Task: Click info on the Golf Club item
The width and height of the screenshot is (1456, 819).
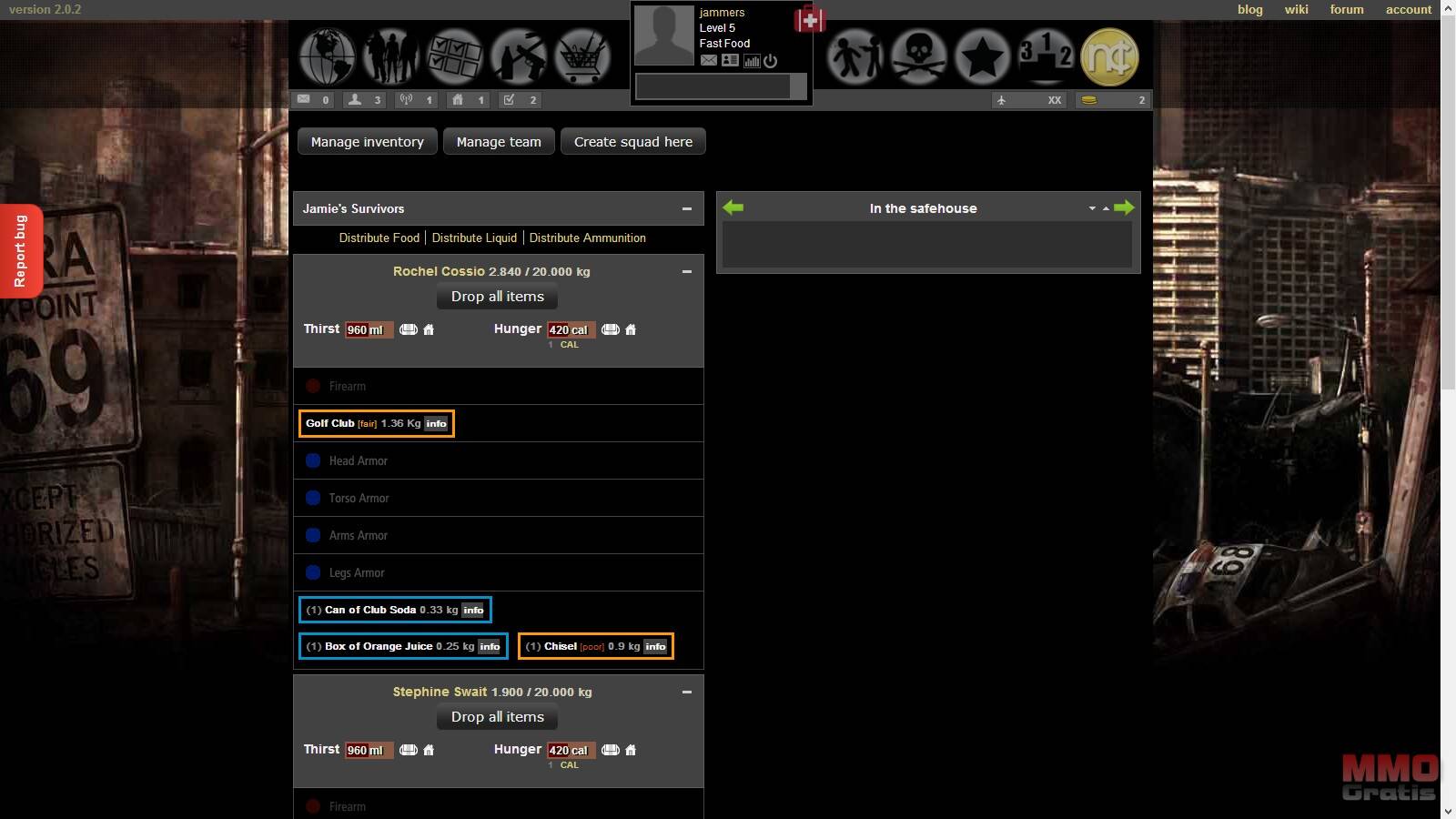Action: point(437,424)
